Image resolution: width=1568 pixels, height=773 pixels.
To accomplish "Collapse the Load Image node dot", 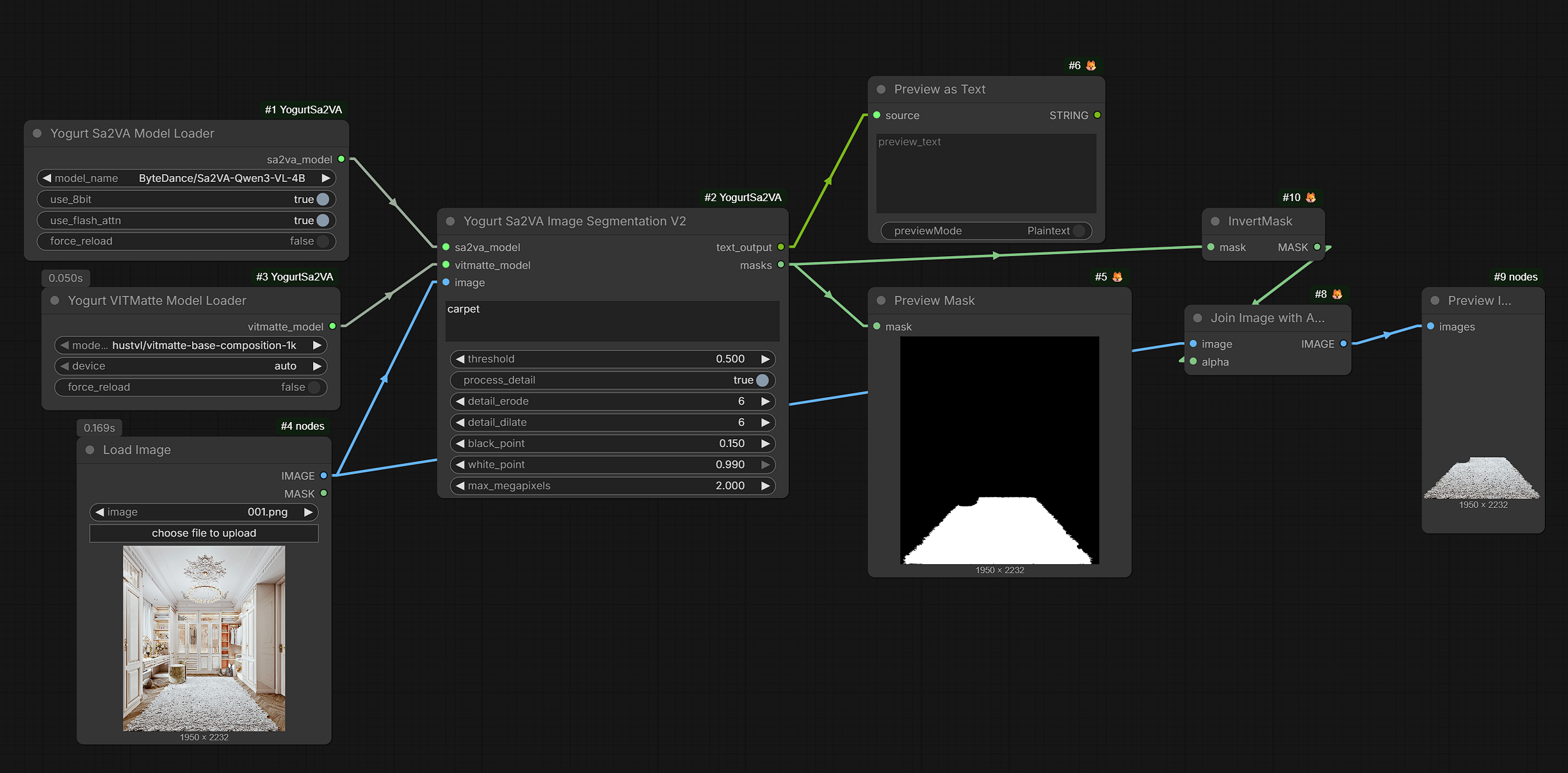I will point(90,450).
